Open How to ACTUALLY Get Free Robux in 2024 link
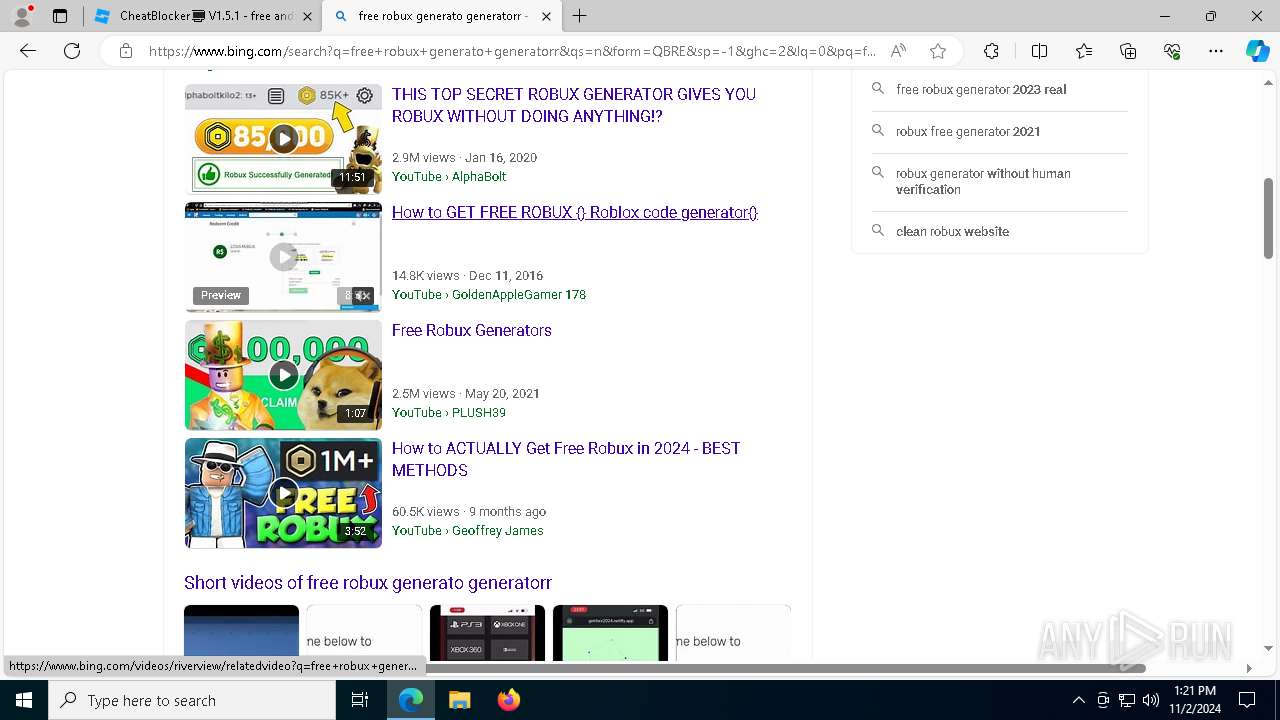 [566, 459]
